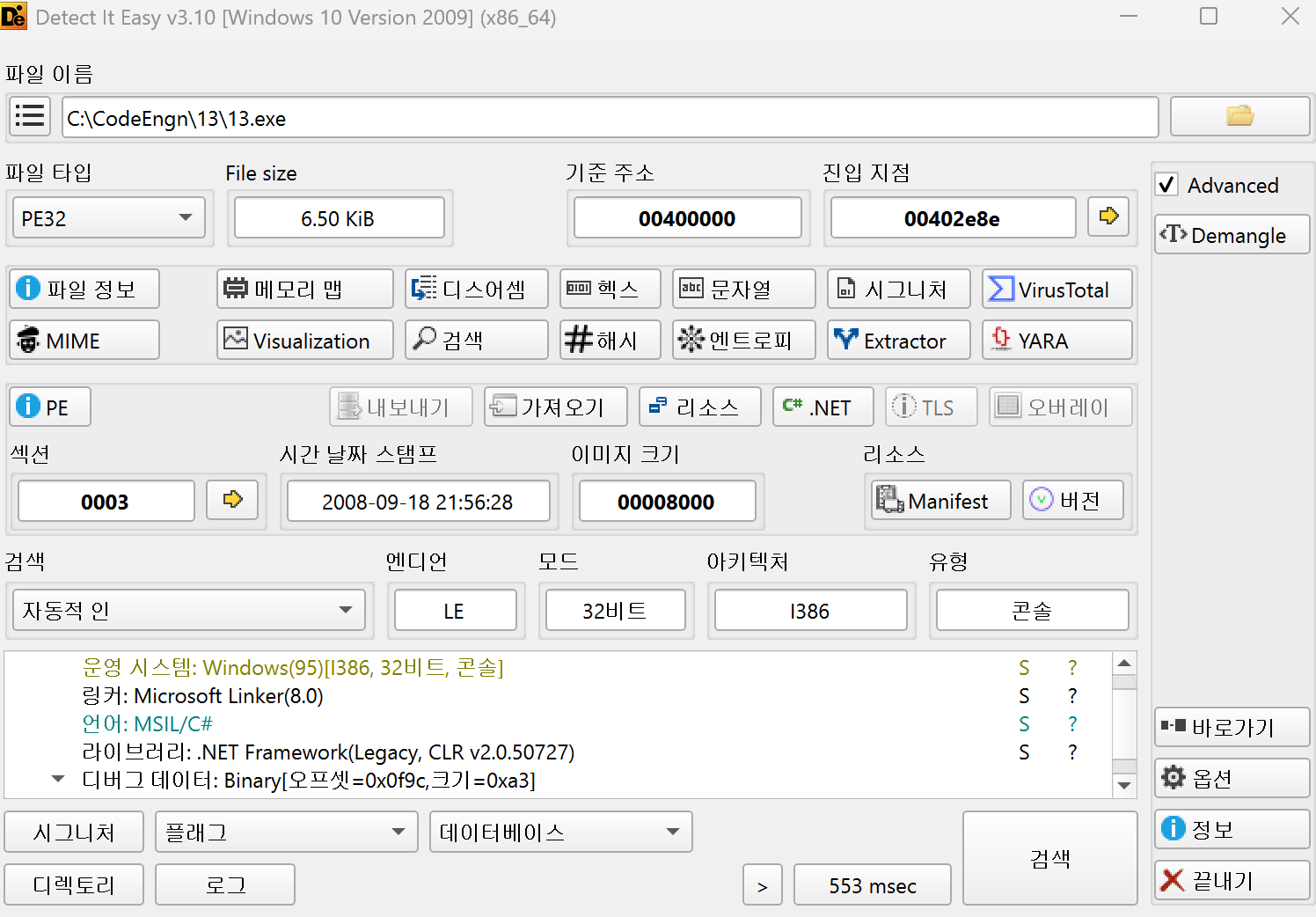
Task: Open VirusTotal lookup
Action: point(1057,289)
